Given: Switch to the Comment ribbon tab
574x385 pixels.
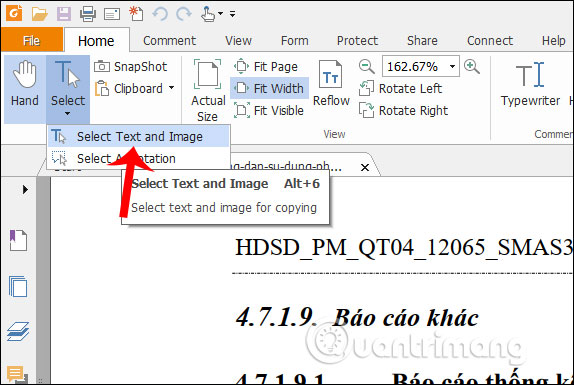Looking at the screenshot, I should pos(169,40).
